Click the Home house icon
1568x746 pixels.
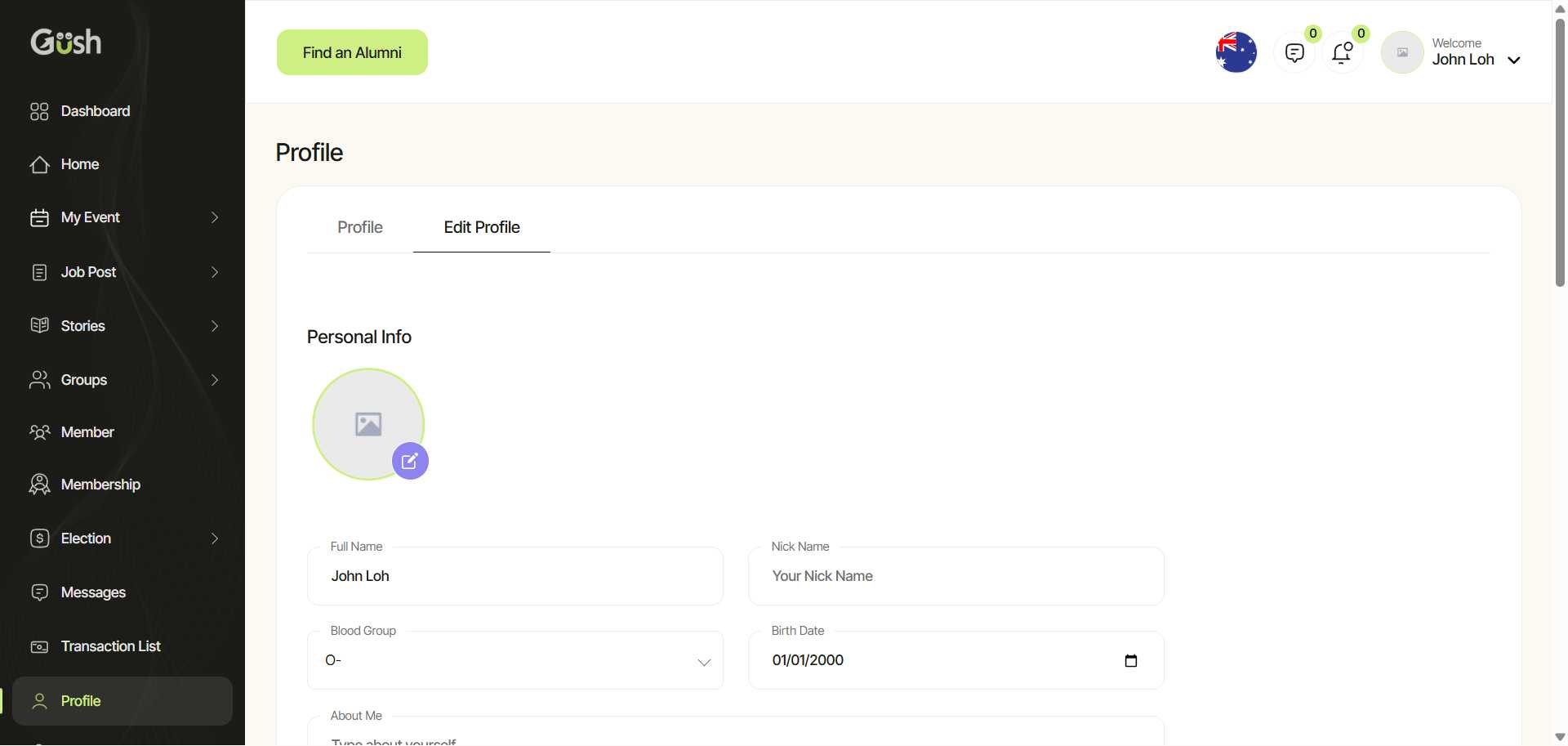(39, 164)
